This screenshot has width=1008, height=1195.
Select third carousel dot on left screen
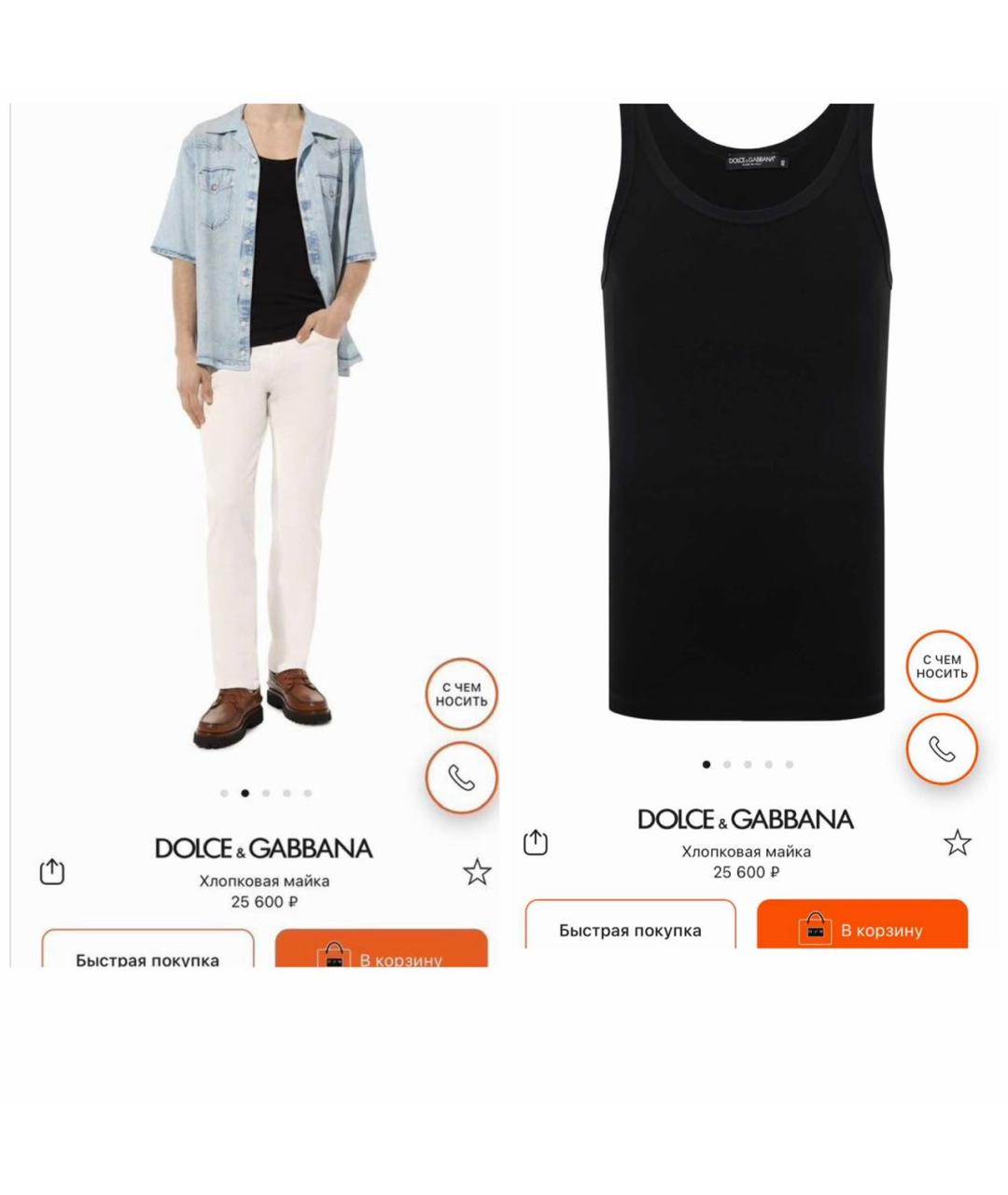click(x=266, y=794)
